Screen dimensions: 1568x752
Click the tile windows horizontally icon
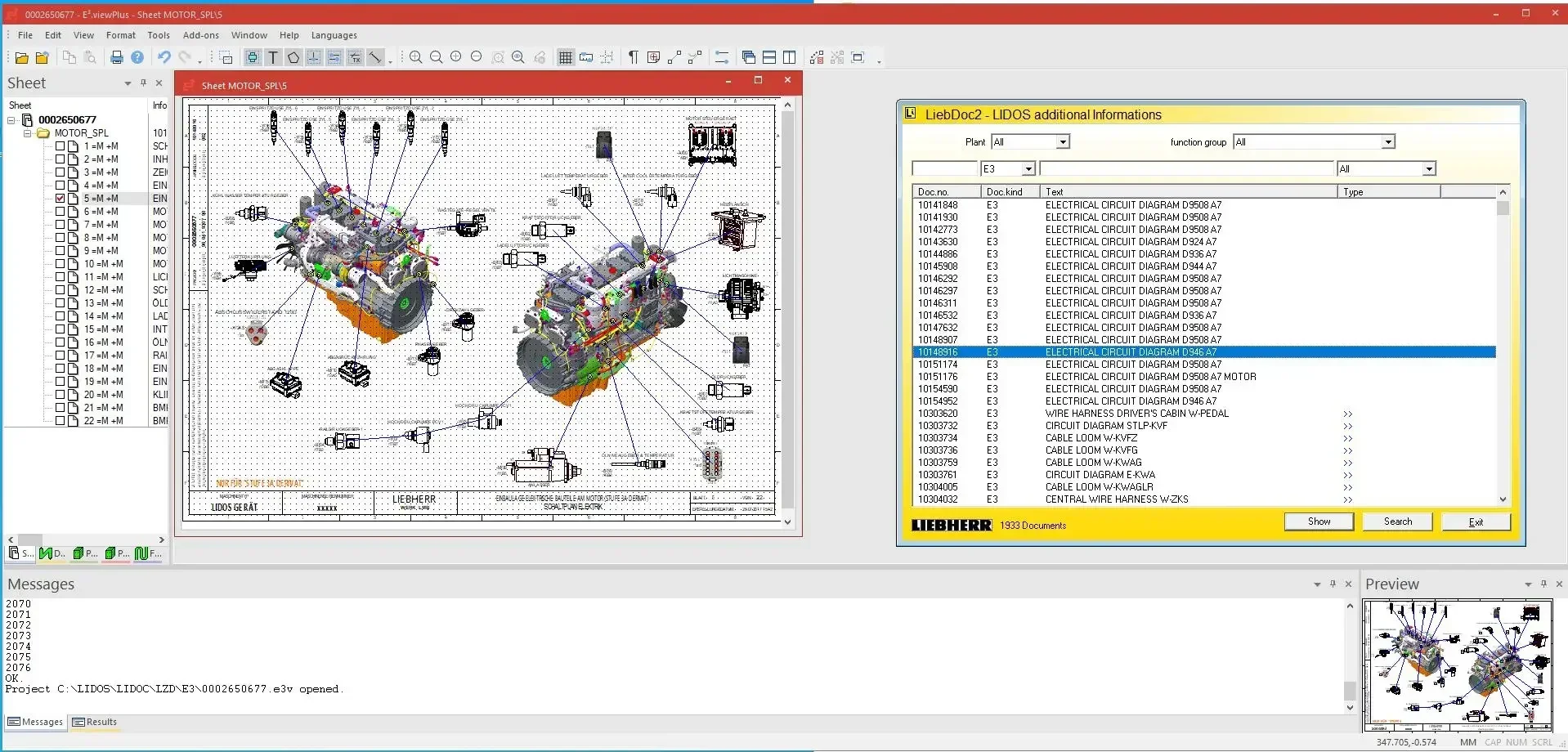coord(769,57)
